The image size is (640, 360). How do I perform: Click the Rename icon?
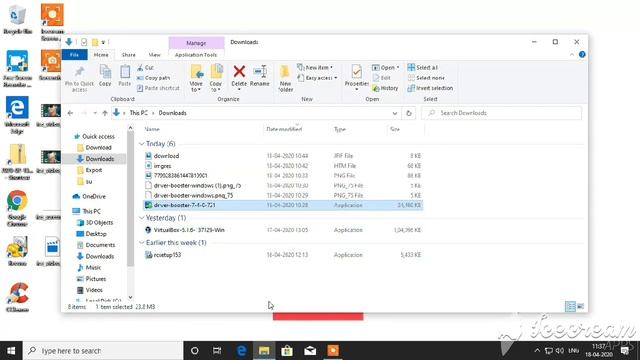[x=260, y=76]
